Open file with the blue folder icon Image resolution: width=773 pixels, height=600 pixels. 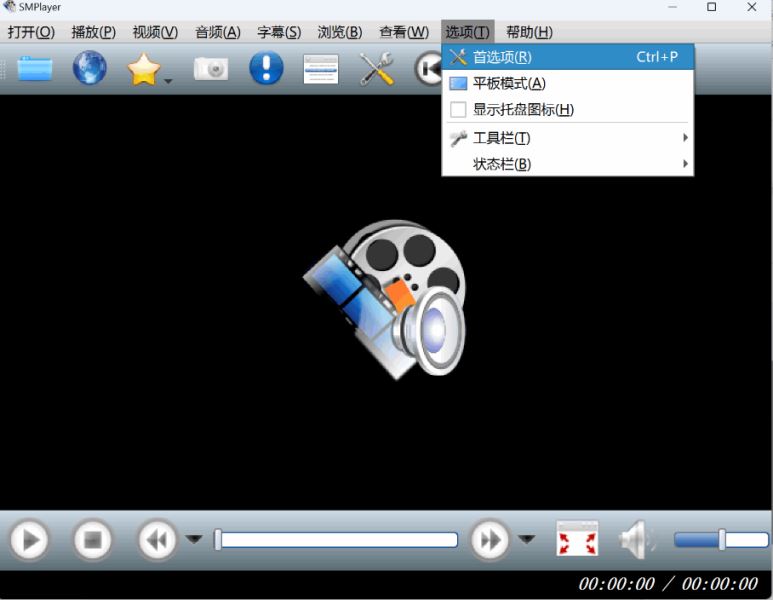tap(35, 69)
